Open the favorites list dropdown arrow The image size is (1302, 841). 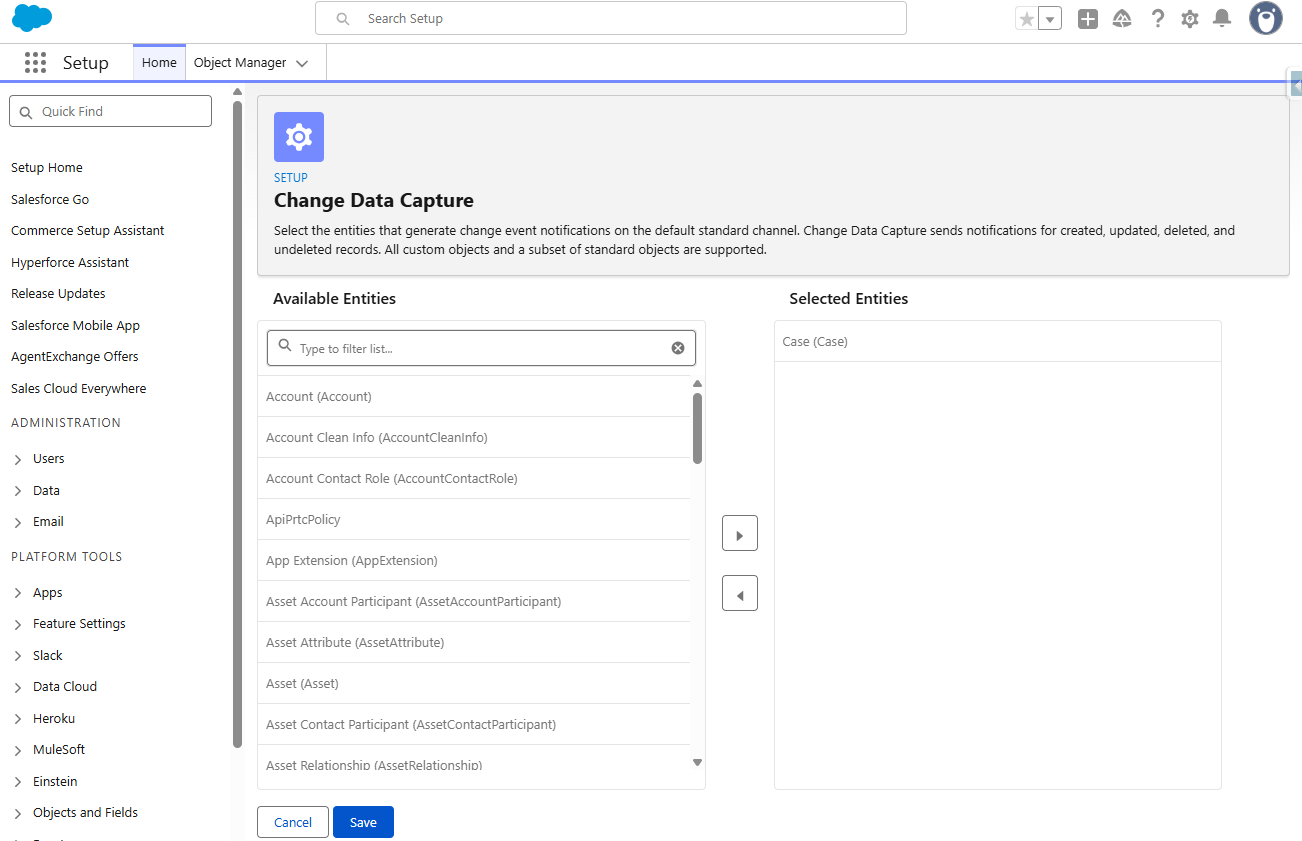pos(1050,19)
